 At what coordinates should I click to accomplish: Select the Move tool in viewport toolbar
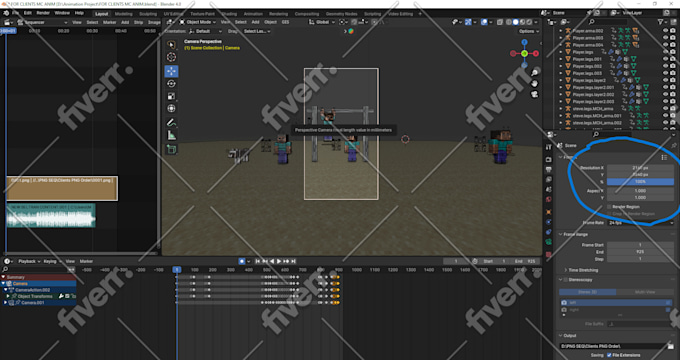171,71
